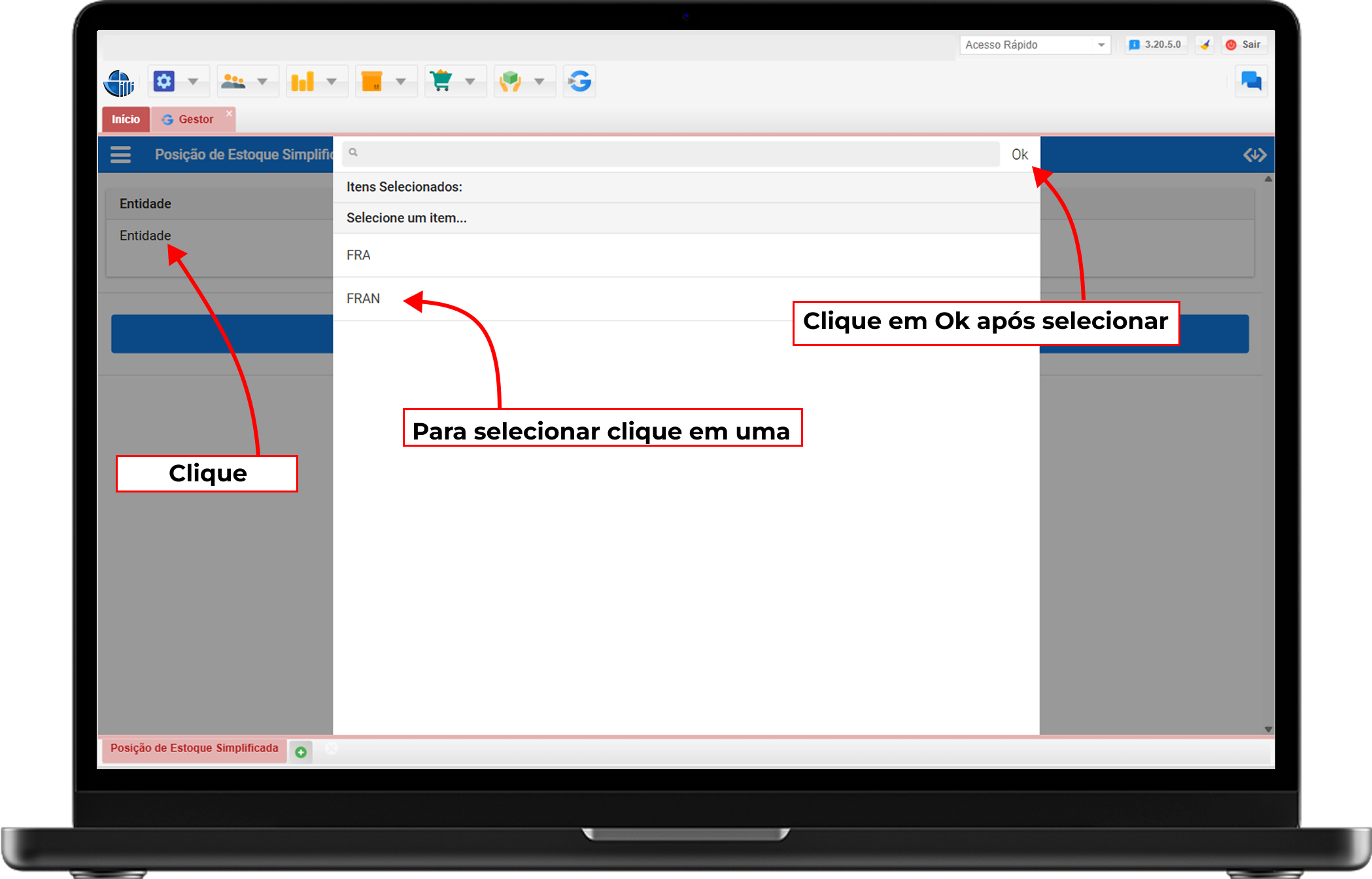Expand the arrow beside shopping cart icon
Viewport: 1372px width, 879px height.
click(470, 81)
